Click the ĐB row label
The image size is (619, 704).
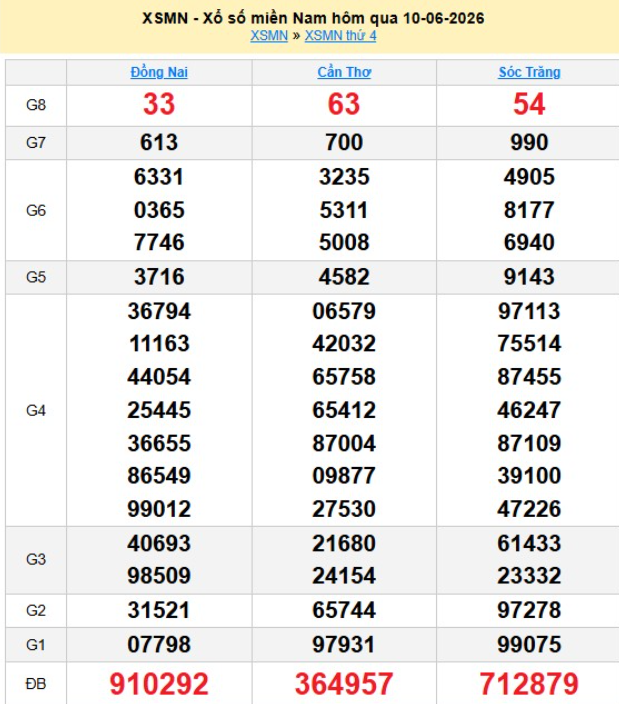(36, 684)
